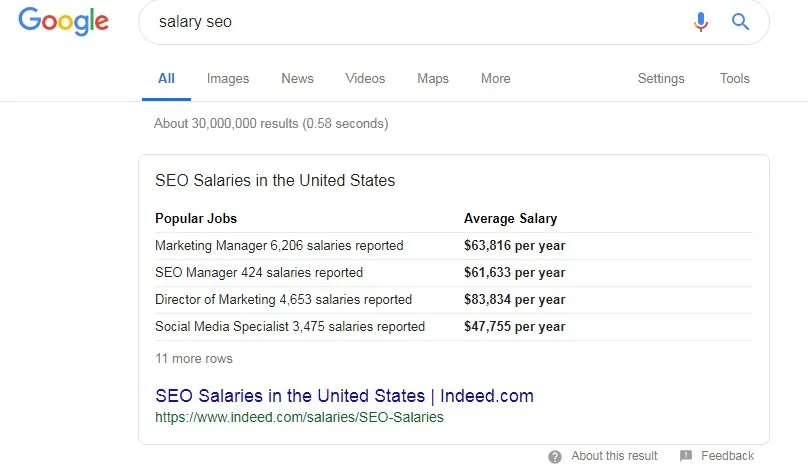This screenshot has width=808, height=469.
Task: Open the News tab
Action: click(297, 78)
